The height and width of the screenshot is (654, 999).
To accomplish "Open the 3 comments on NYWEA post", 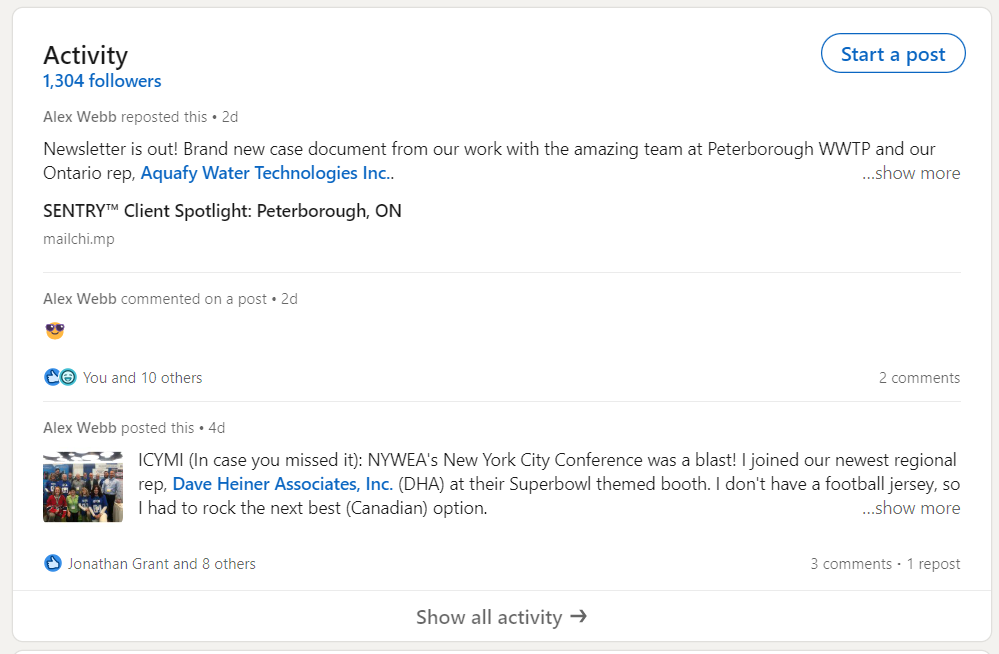I will (x=851, y=564).
